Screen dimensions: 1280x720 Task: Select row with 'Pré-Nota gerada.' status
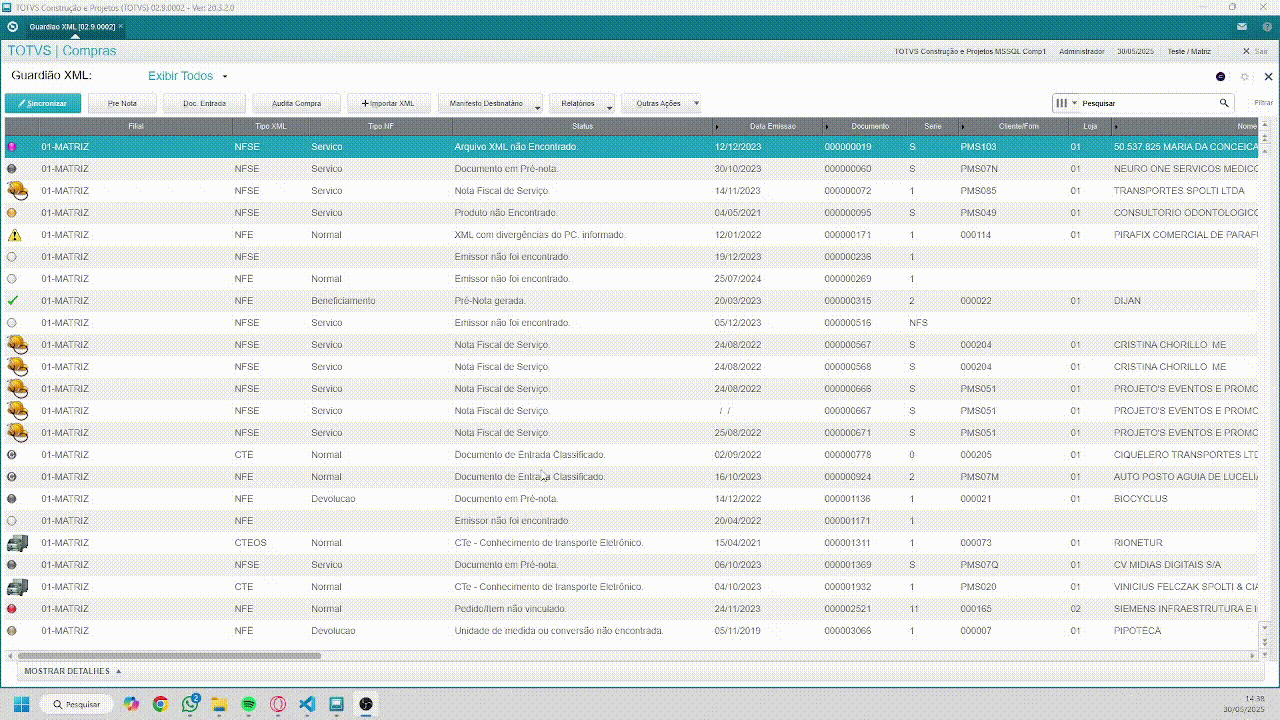[632, 301]
